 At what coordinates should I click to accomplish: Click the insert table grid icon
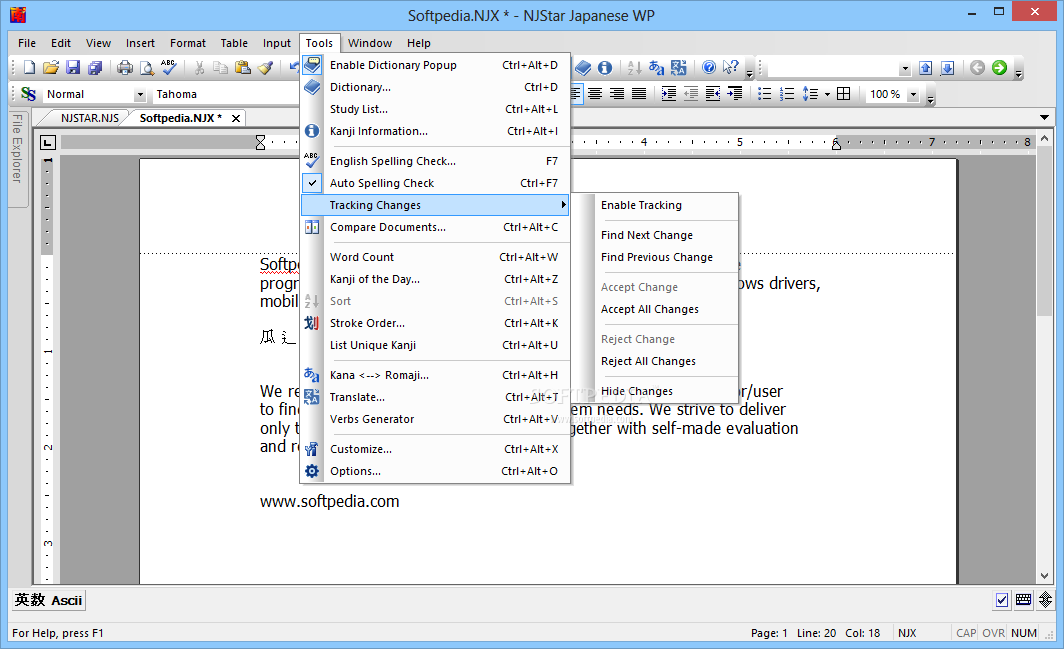[x=843, y=94]
